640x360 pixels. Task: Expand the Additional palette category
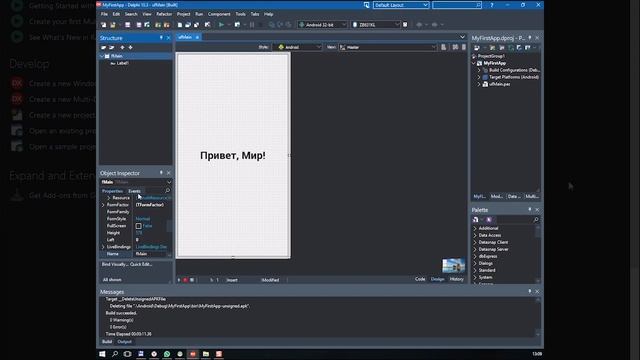pyautogui.click(x=475, y=228)
